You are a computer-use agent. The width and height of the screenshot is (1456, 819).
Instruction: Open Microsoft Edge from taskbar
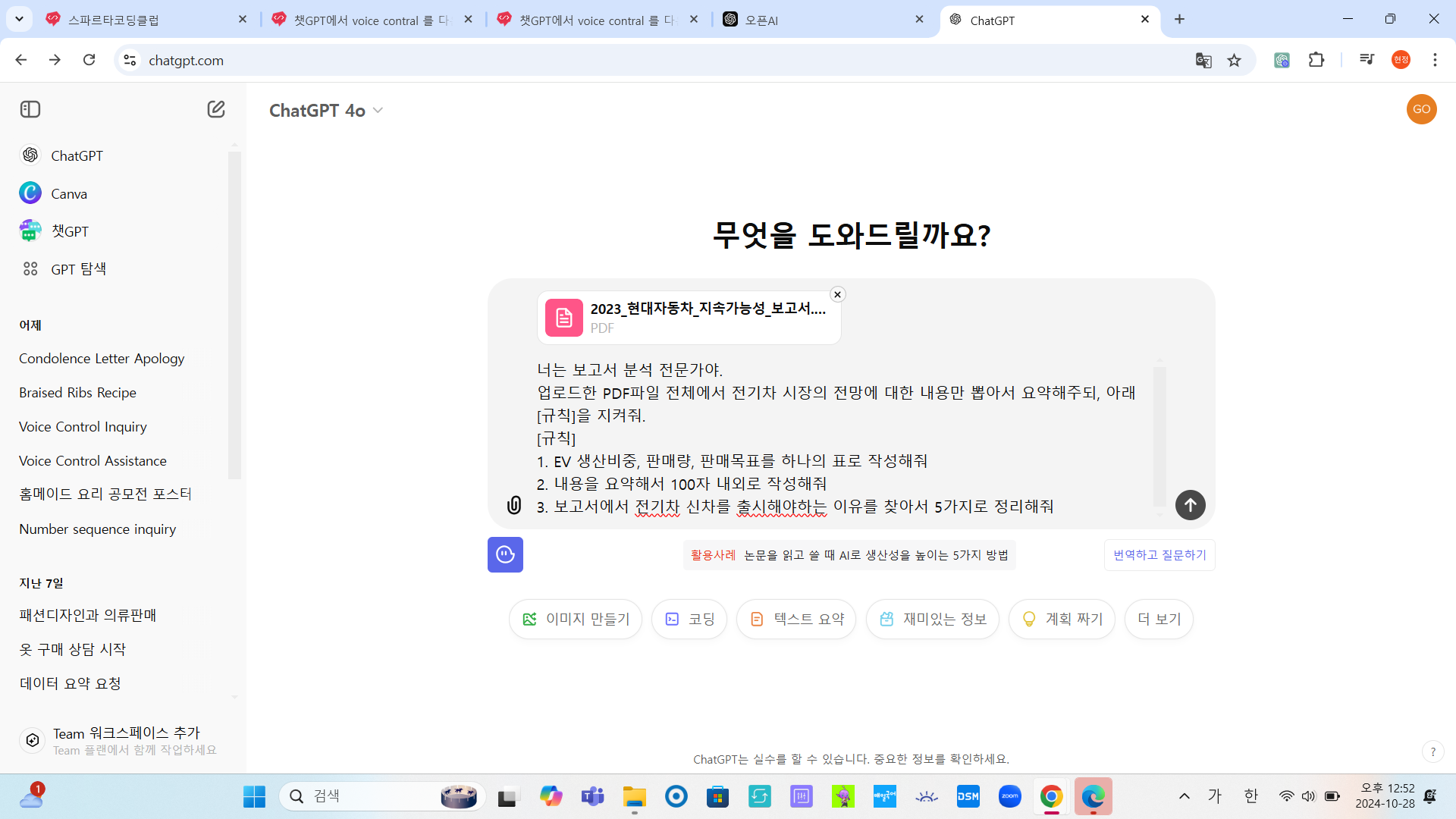pyautogui.click(x=1093, y=796)
